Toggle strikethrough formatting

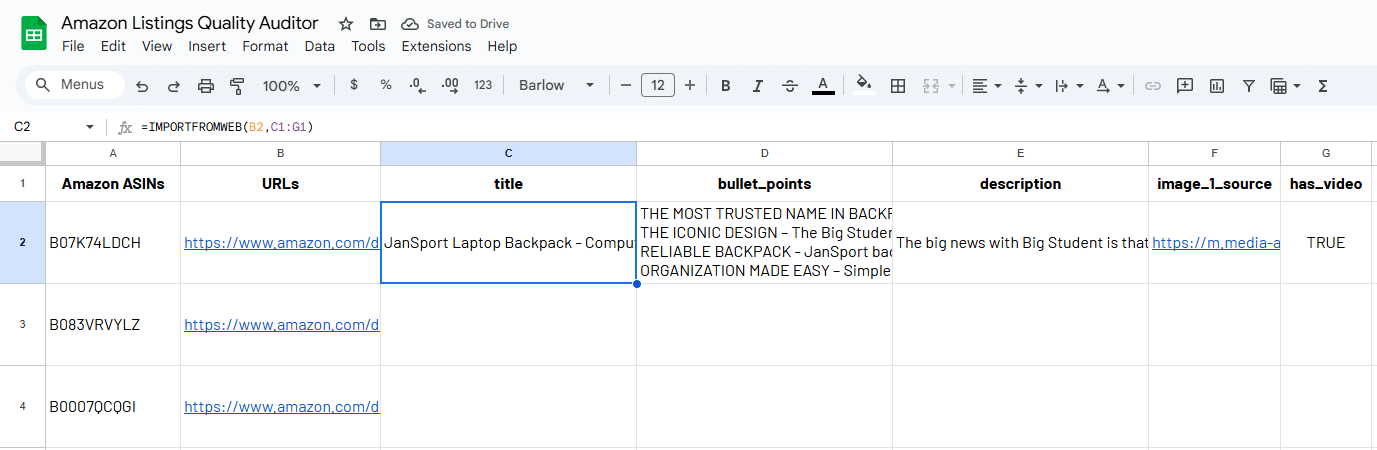coord(790,86)
